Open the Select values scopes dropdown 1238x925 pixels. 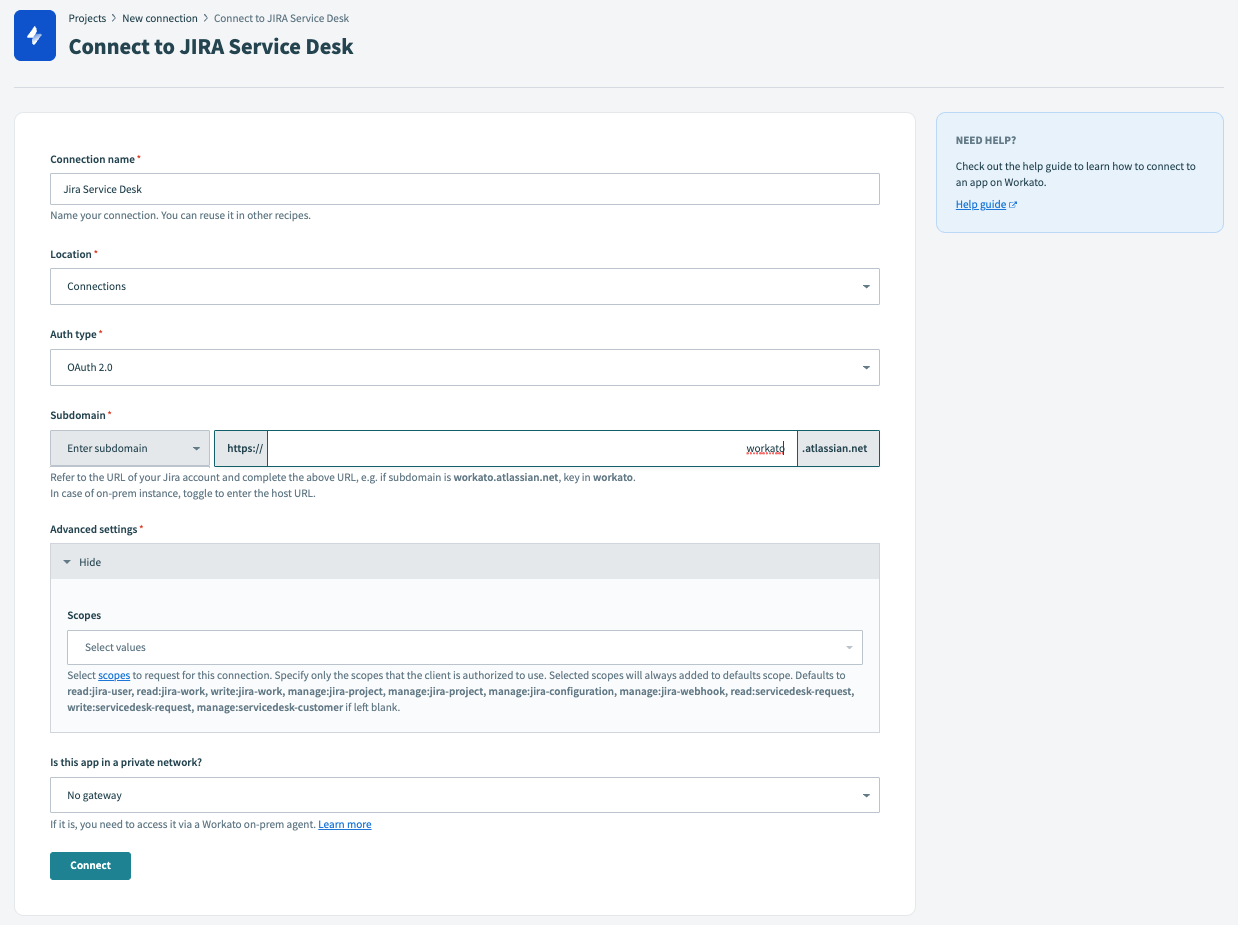(x=465, y=647)
